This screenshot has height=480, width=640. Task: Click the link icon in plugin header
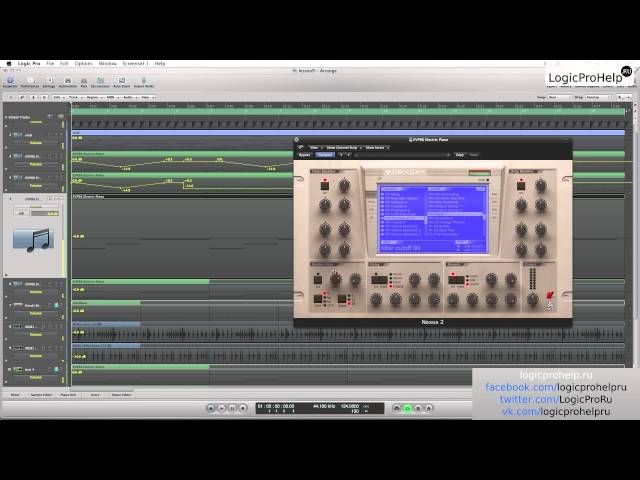pyautogui.click(x=300, y=147)
